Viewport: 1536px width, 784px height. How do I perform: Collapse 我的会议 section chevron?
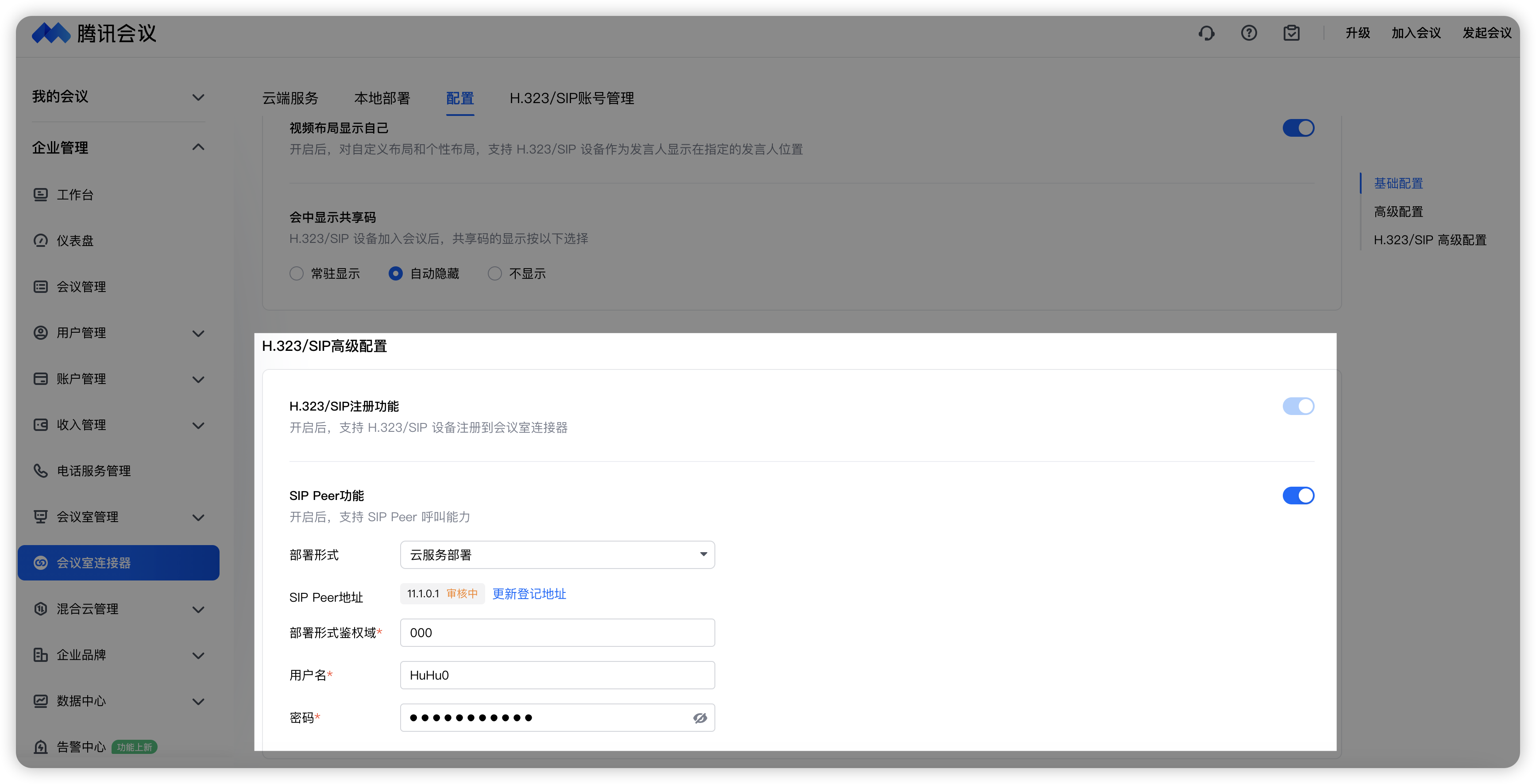(199, 97)
